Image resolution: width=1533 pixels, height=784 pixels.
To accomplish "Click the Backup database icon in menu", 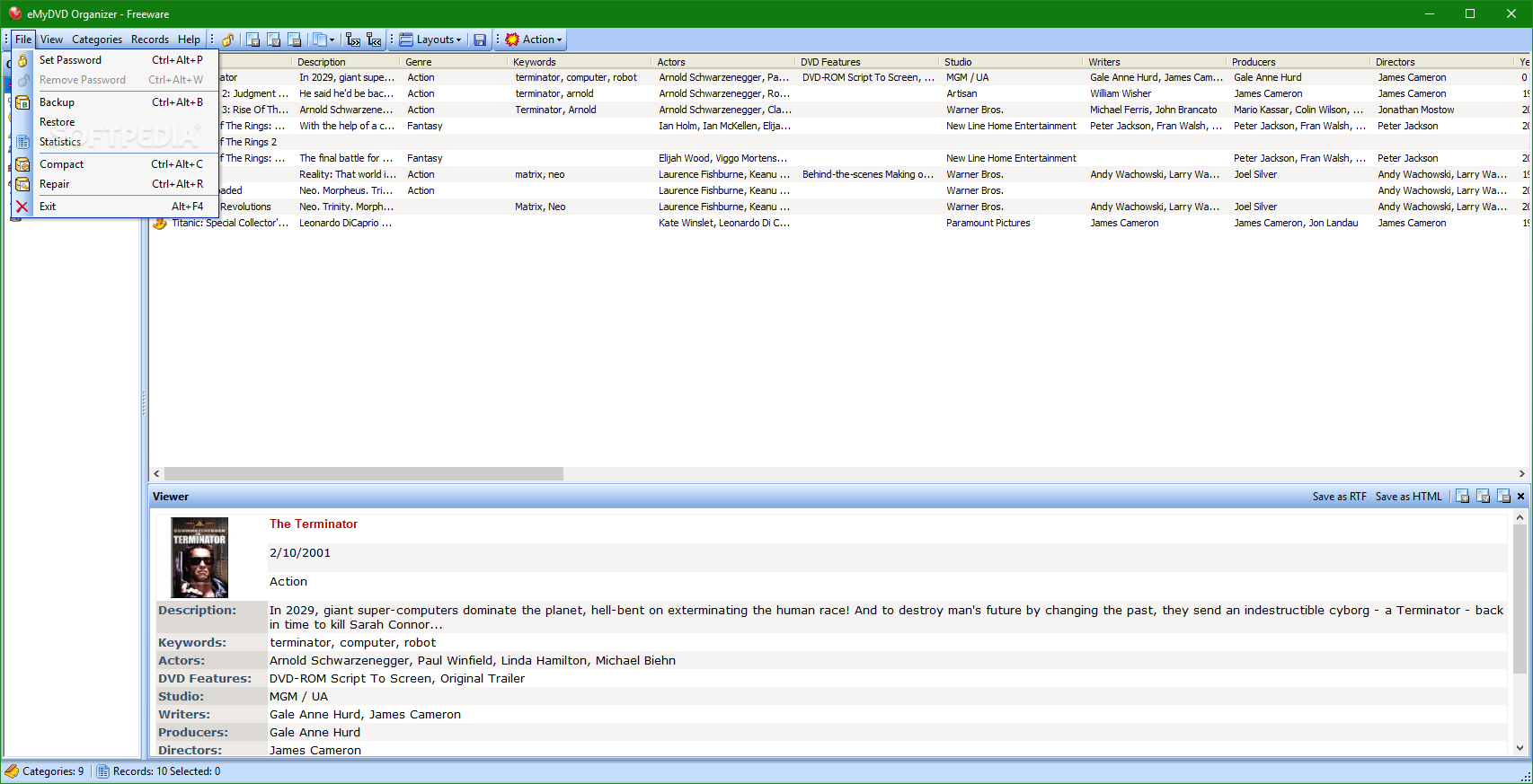I will 22,102.
